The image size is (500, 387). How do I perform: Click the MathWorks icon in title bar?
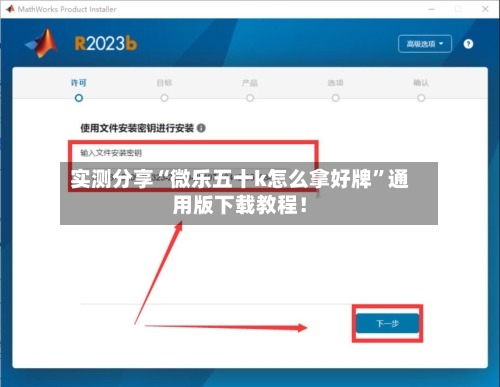[x=10, y=9]
